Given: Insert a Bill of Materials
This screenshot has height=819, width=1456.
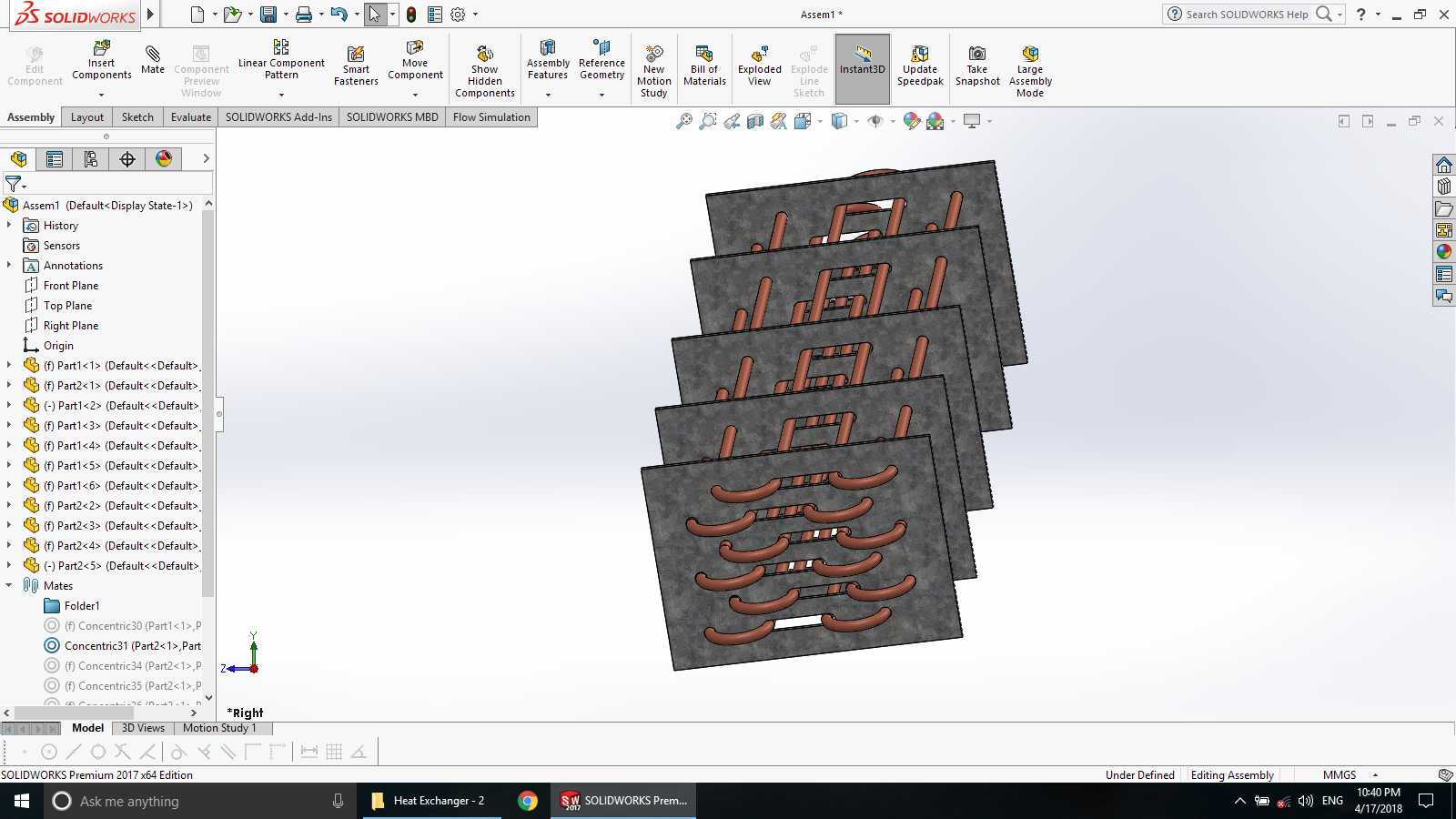Looking at the screenshot, I should click(x=704, y=66).
